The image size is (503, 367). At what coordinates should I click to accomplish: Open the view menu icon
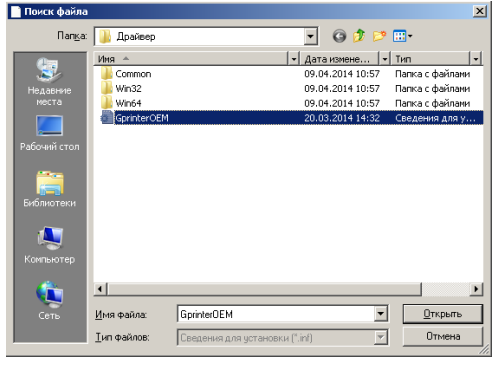[x=402, y=36]
